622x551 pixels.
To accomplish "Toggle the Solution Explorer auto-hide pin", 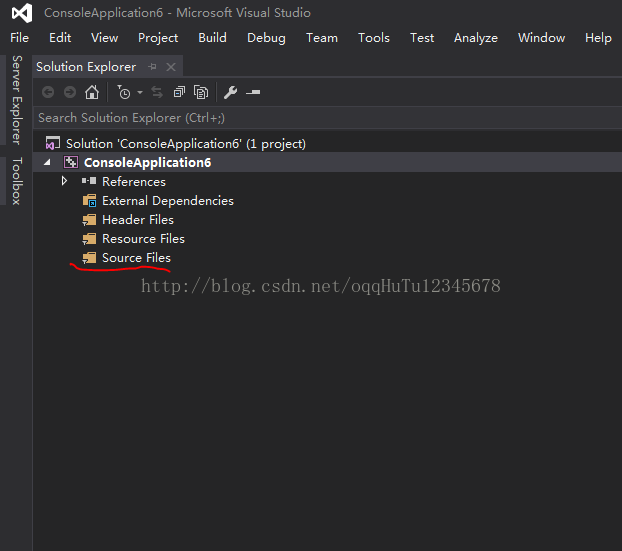I will (x=152, y=67).
